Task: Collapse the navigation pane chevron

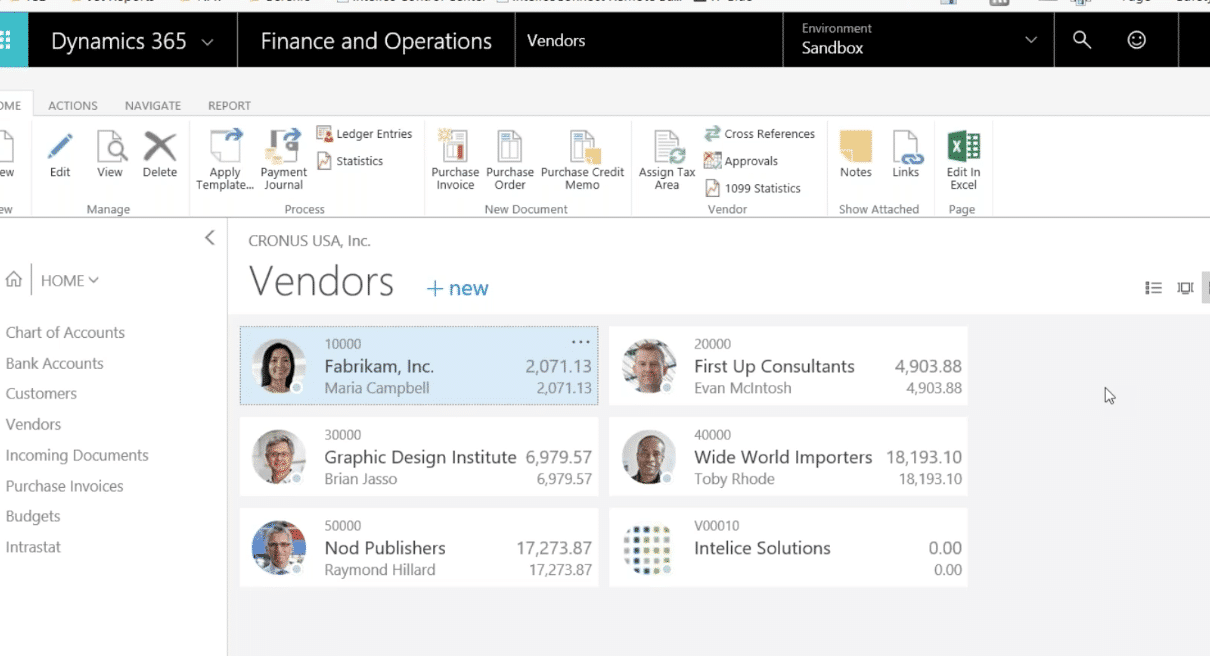Action: 209,238
